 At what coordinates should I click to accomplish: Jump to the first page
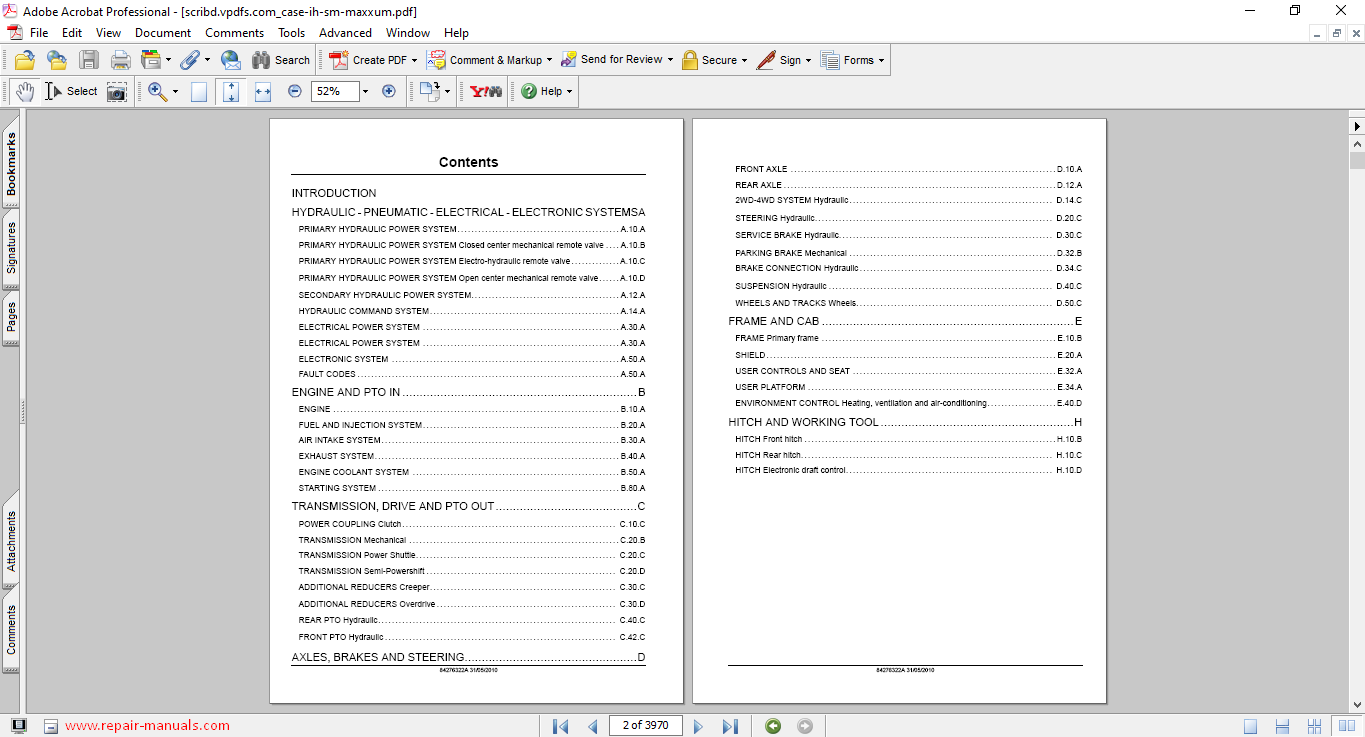tap(560, 726)
